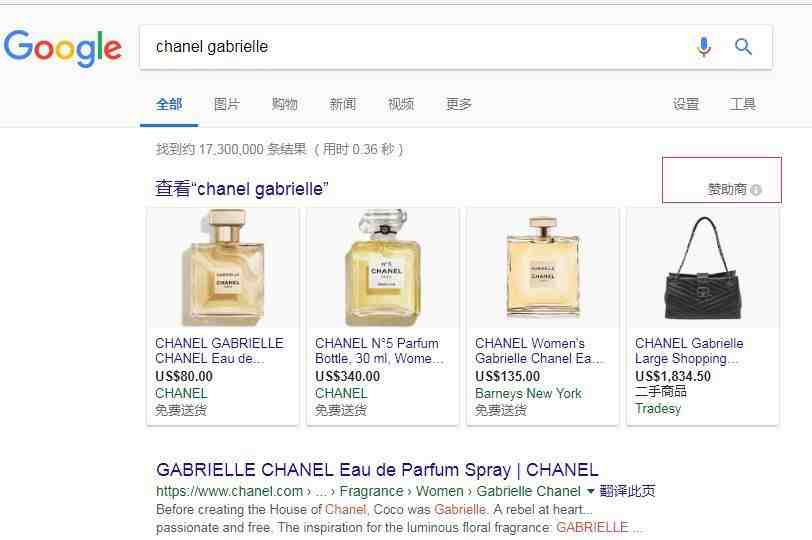Switch to the 图片 tab
The width and height of the screenshot is (812, 540).
point(227,104)
